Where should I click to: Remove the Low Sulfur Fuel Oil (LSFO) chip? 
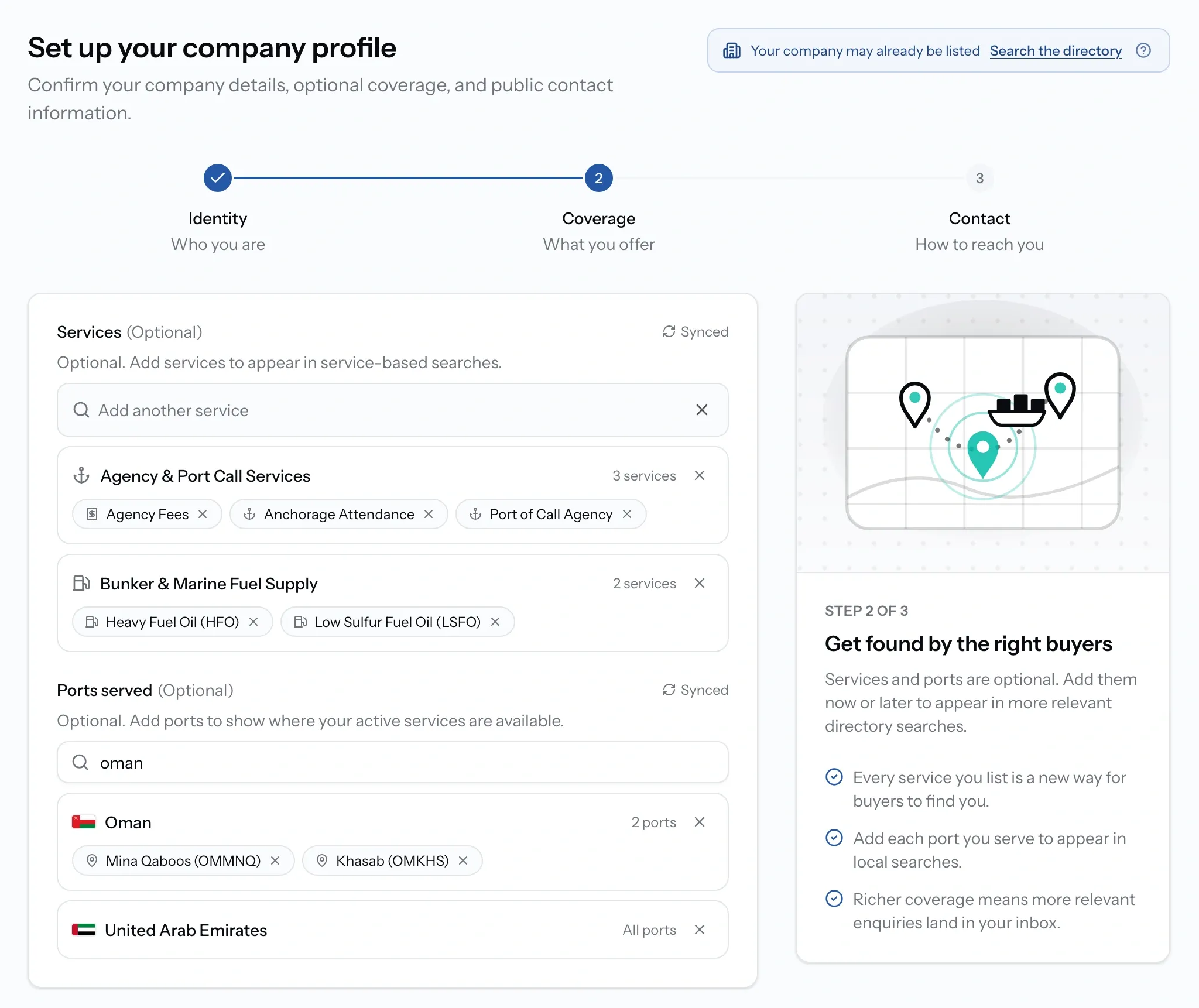coord(495,622)
